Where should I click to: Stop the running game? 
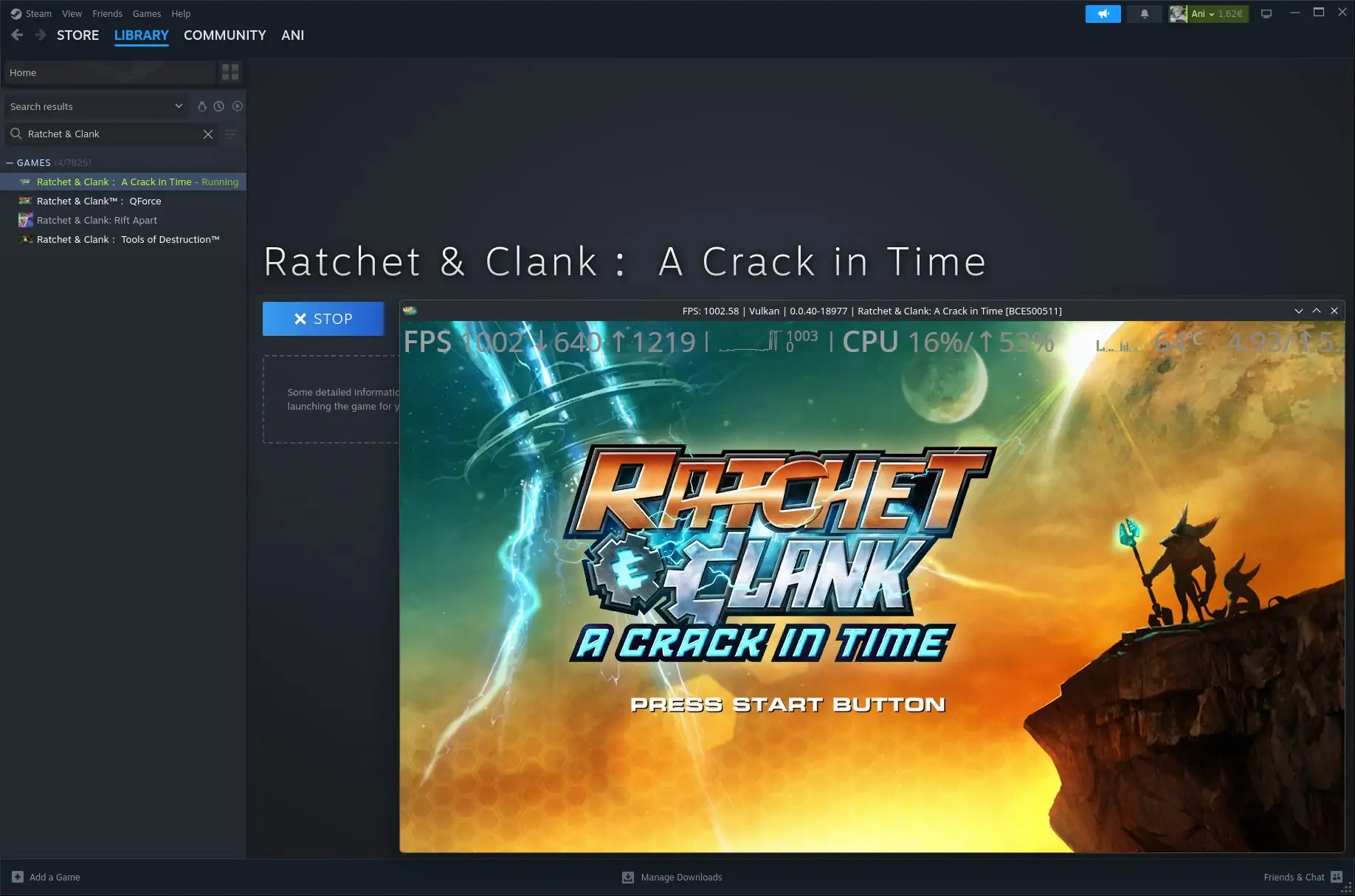click(323, 319)
